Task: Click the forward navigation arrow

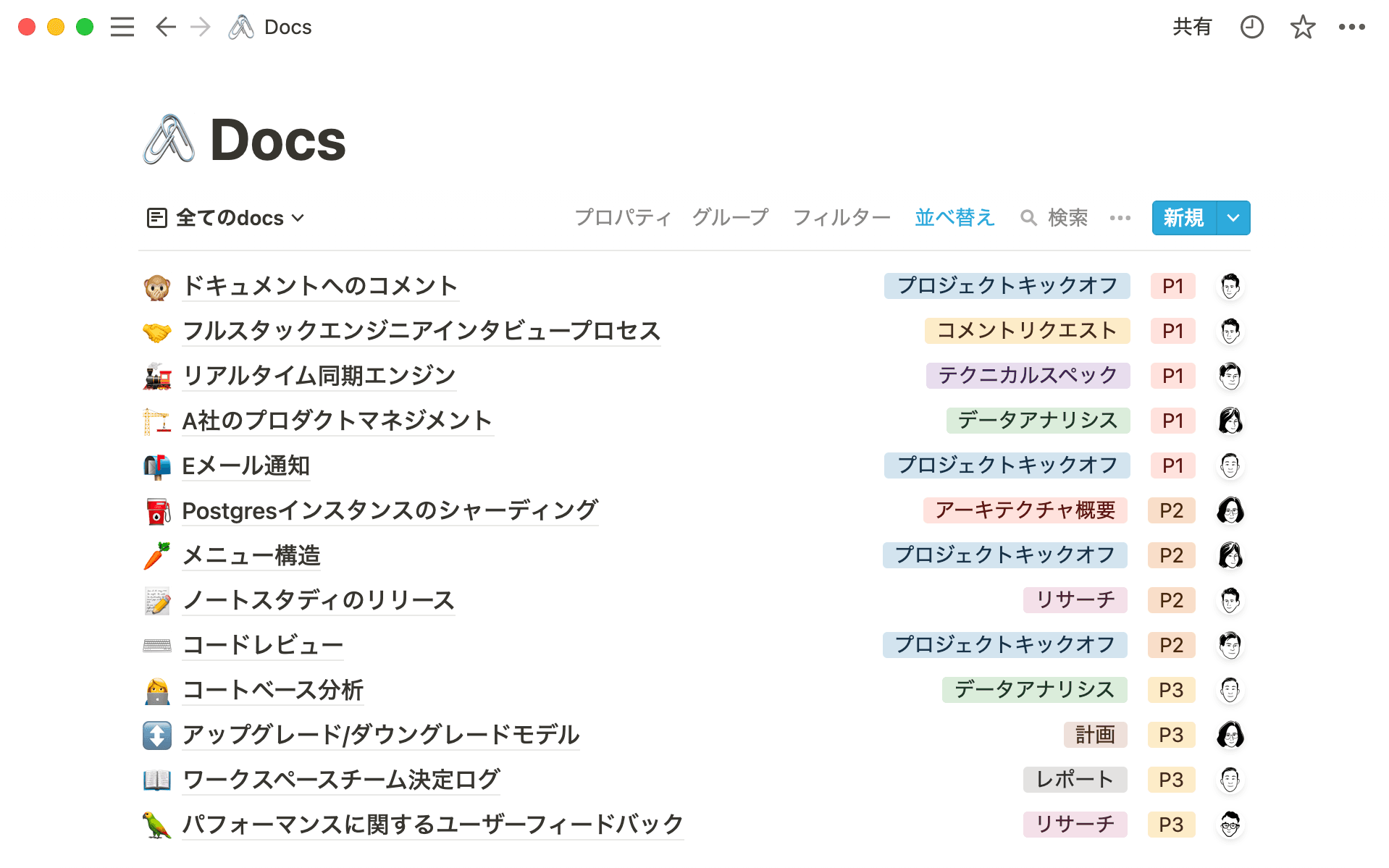Action: click(201, 27)
